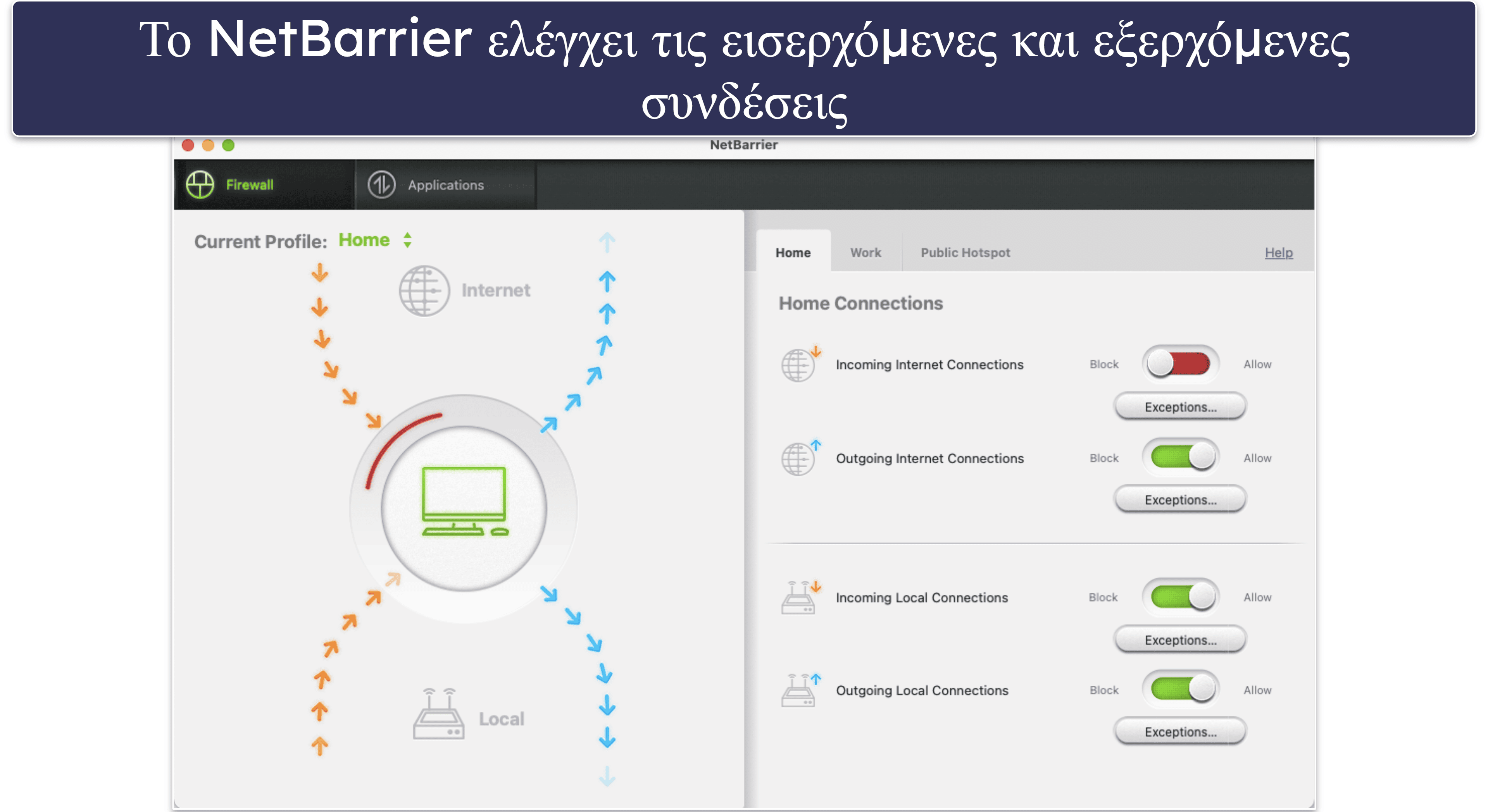Switch to the Public Hotspot profile tab

point(965,252)
